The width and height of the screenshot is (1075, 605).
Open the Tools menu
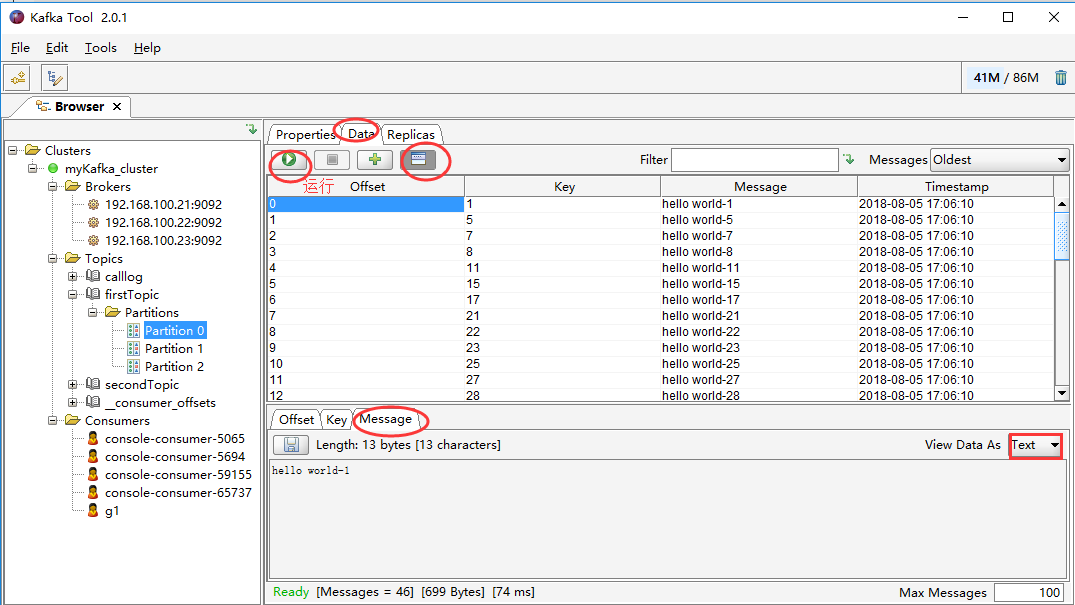pyautogui.click(x=101, y=47)
